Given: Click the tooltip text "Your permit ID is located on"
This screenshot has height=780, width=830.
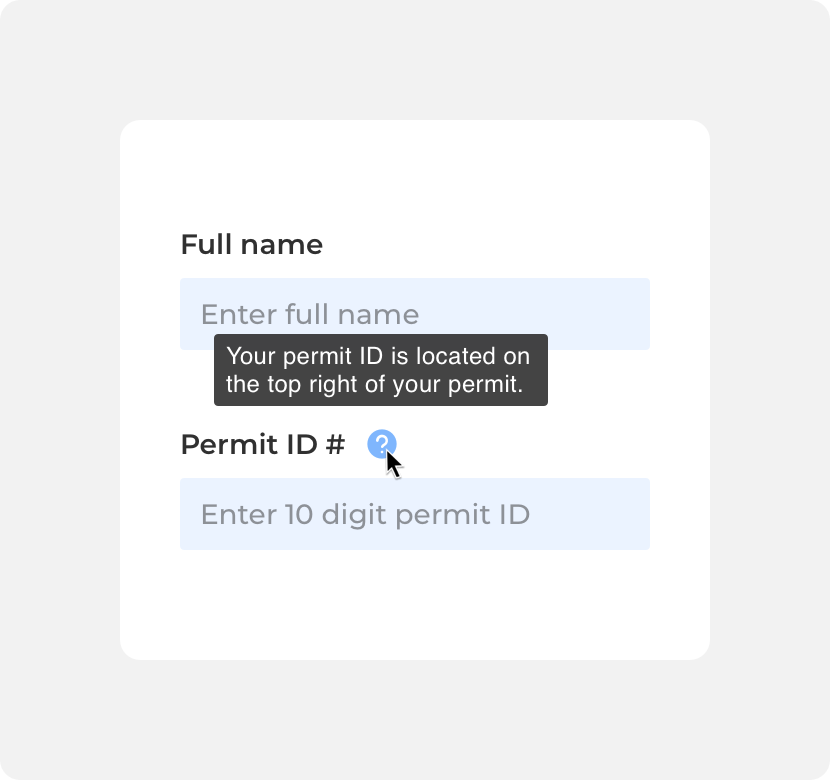Looking at the screenshot, I should [x=378, y=356].
